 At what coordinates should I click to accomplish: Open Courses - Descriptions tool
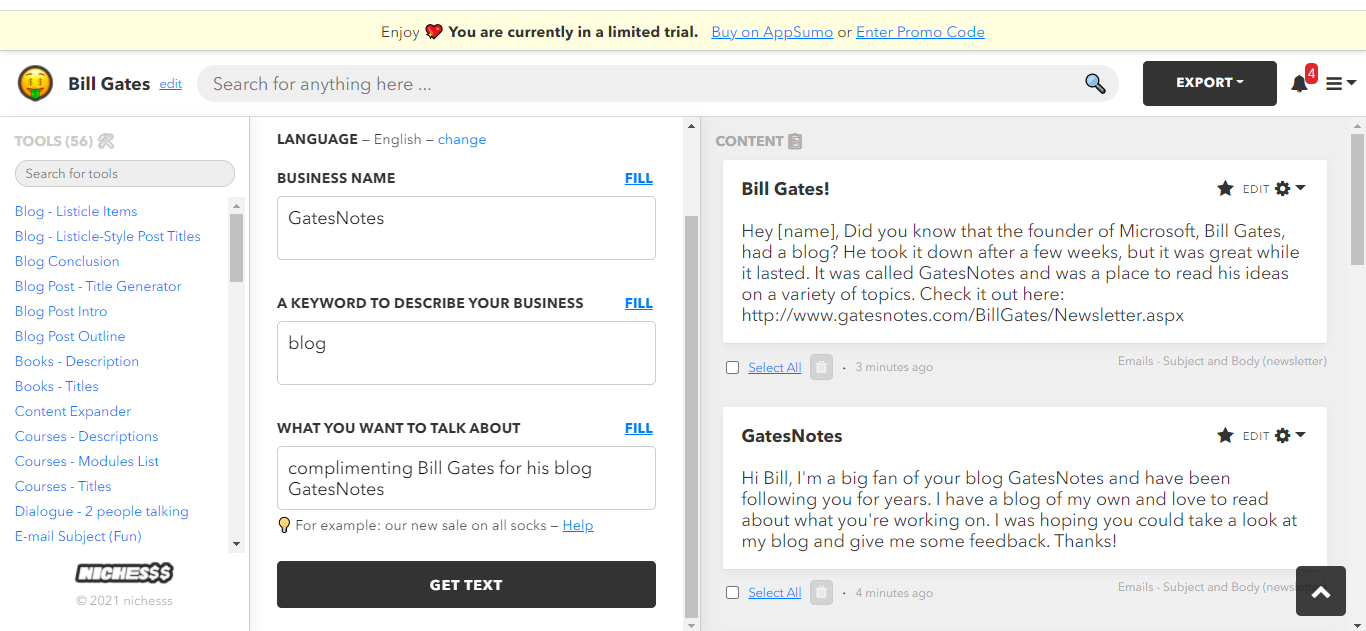pos(87,436)
